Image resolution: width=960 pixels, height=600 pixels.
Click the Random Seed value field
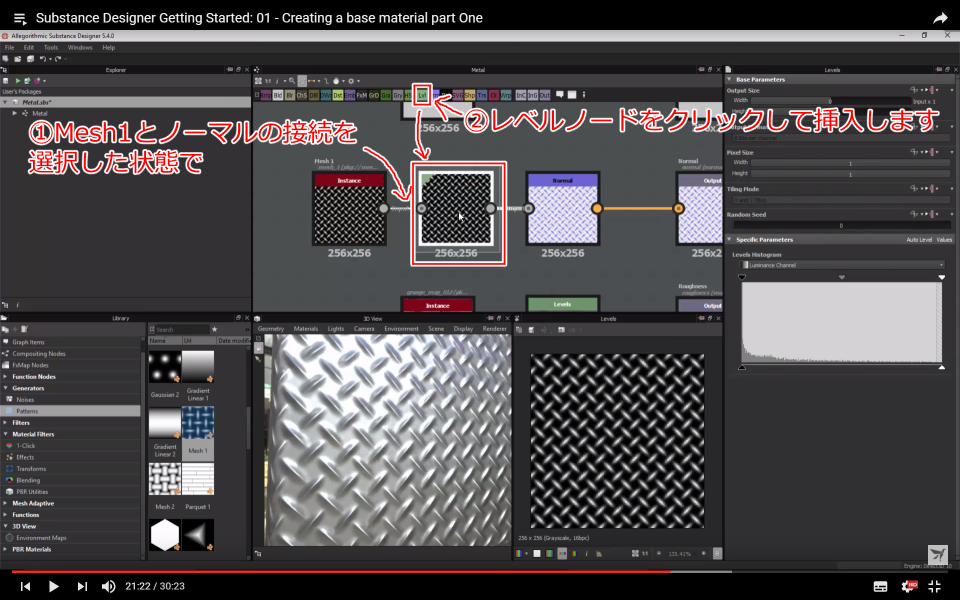[x=841, y=225]
